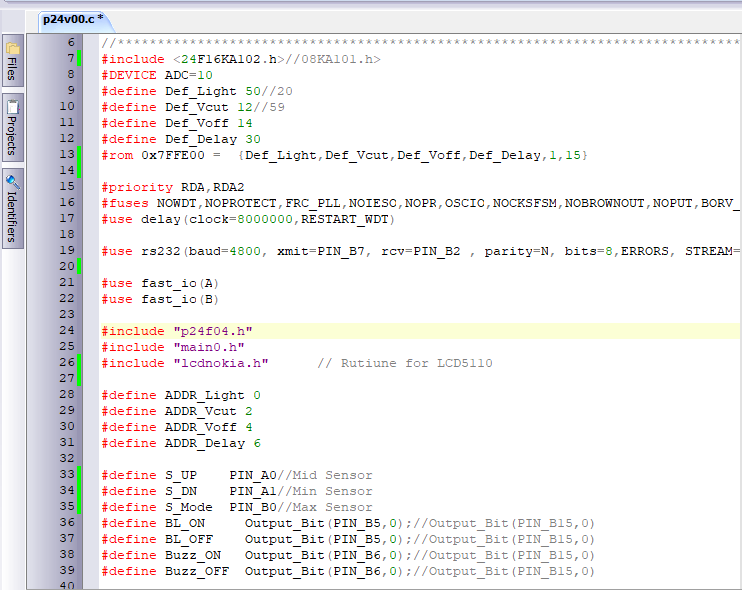Click the S_Mode define name

click(189, 508)
